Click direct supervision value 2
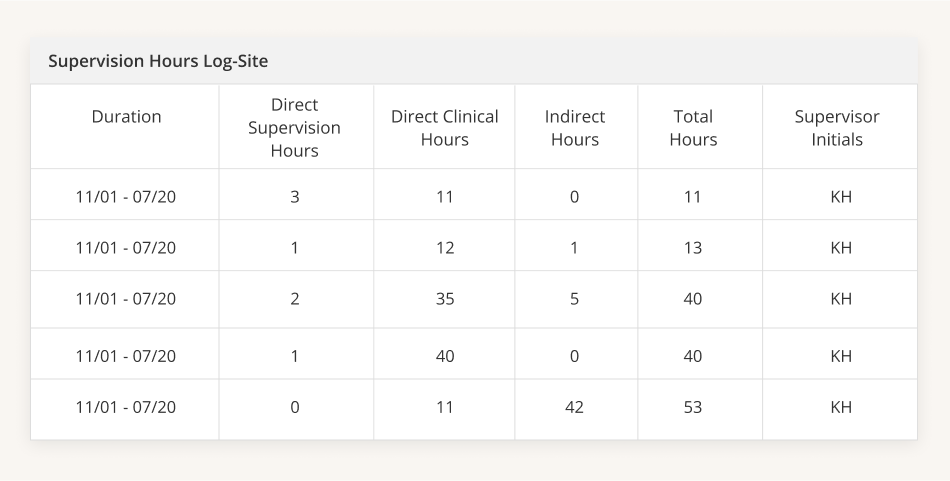 [x=294, y=299]
